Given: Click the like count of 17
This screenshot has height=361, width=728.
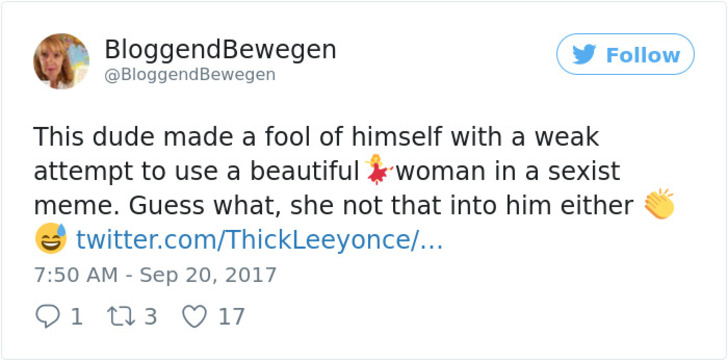Looking at the screenshot, I should coord(231,317).
